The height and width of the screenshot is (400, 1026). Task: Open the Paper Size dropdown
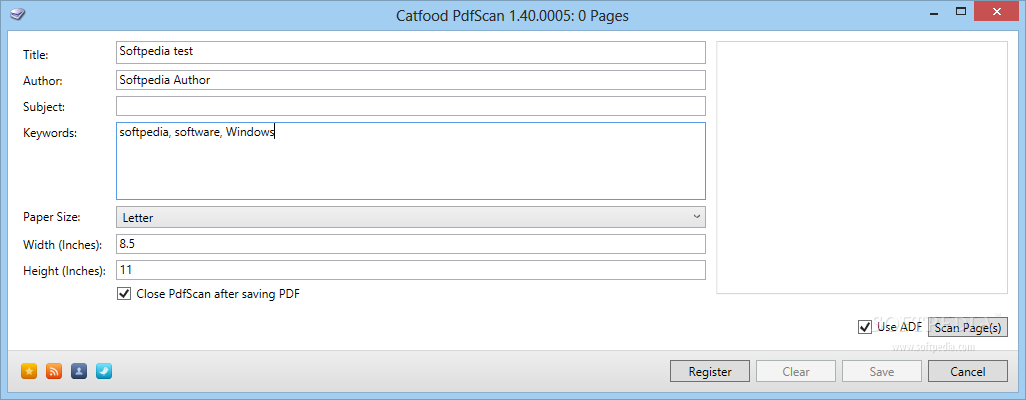click(411, 217)
